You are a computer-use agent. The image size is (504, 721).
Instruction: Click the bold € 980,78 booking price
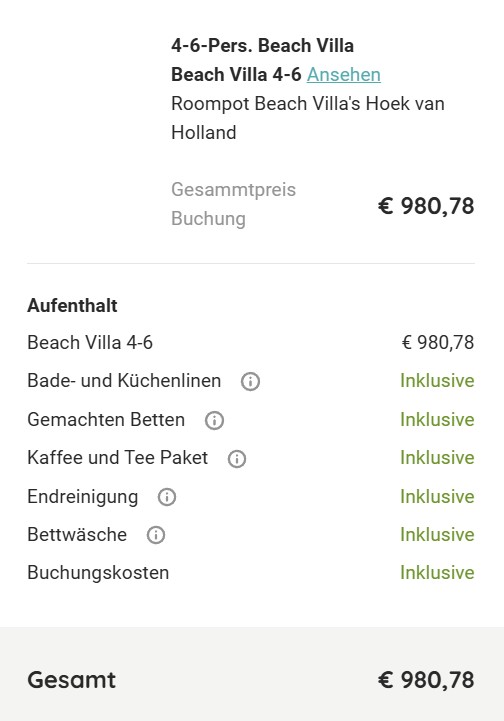426,206
